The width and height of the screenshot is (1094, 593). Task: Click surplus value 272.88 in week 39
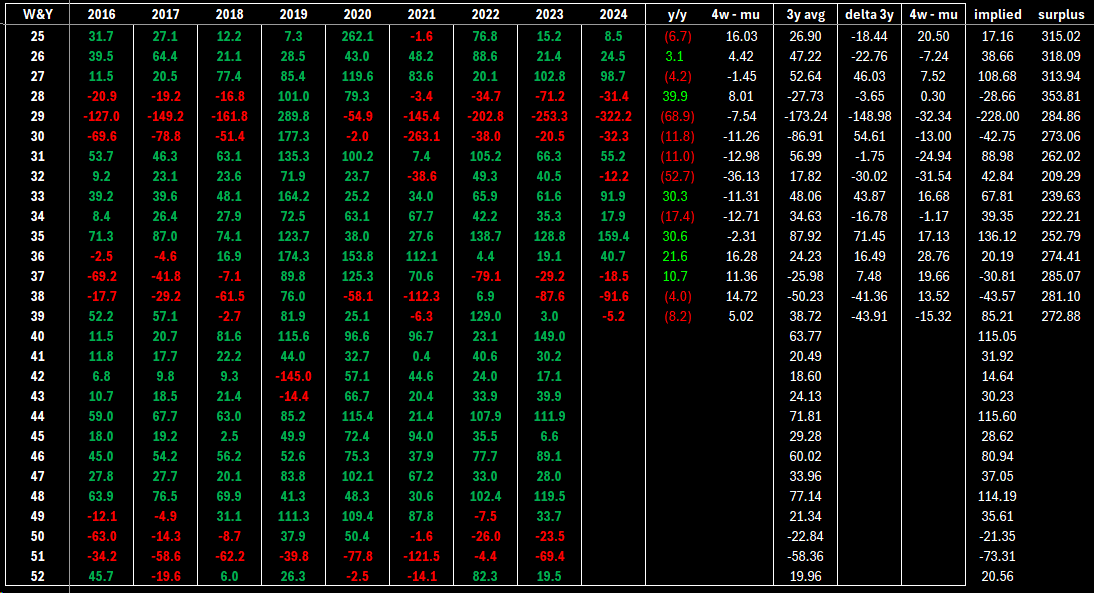(x=1061, y=316)
